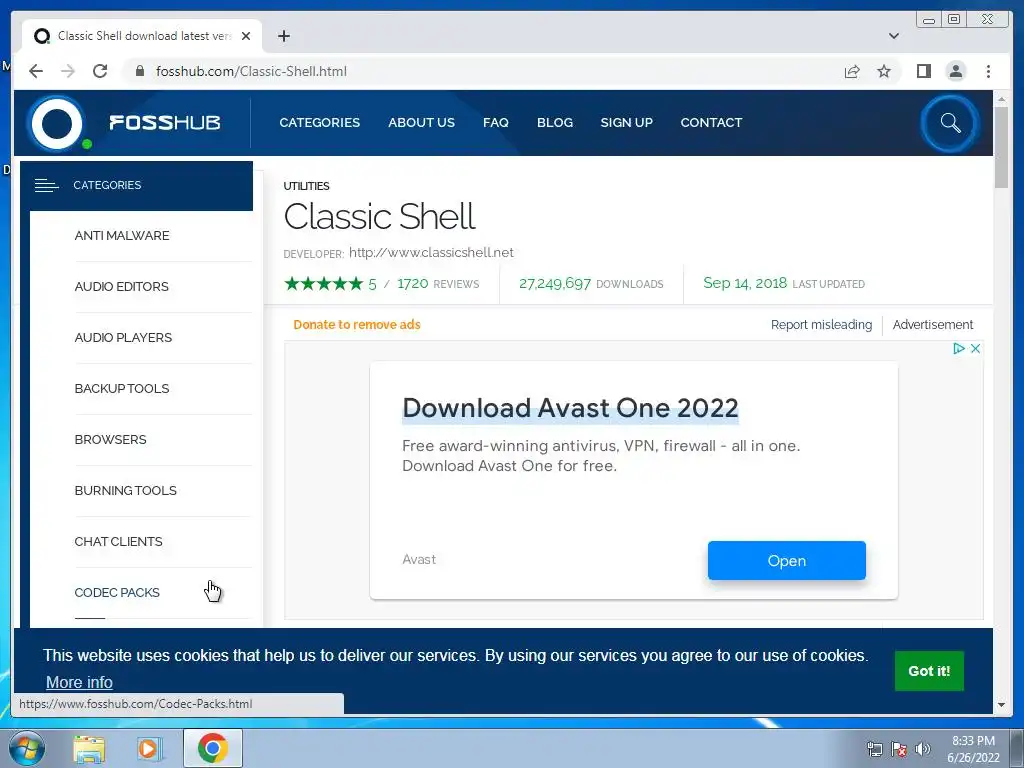This screenshot has height=768, width=1024.
Task: Click the padlock site info icon
Action: coord(139,71)
